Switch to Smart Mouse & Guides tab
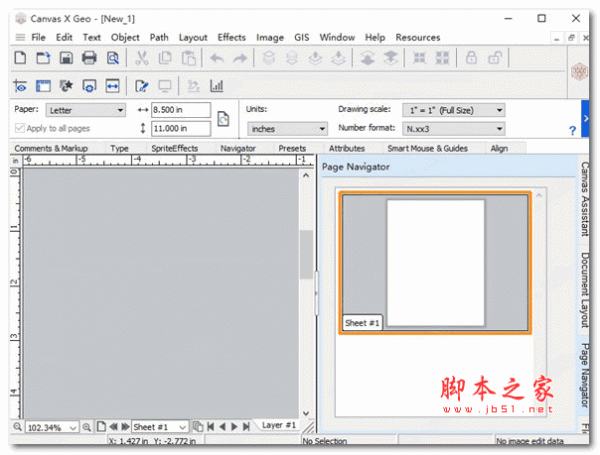 coord(427,148)
